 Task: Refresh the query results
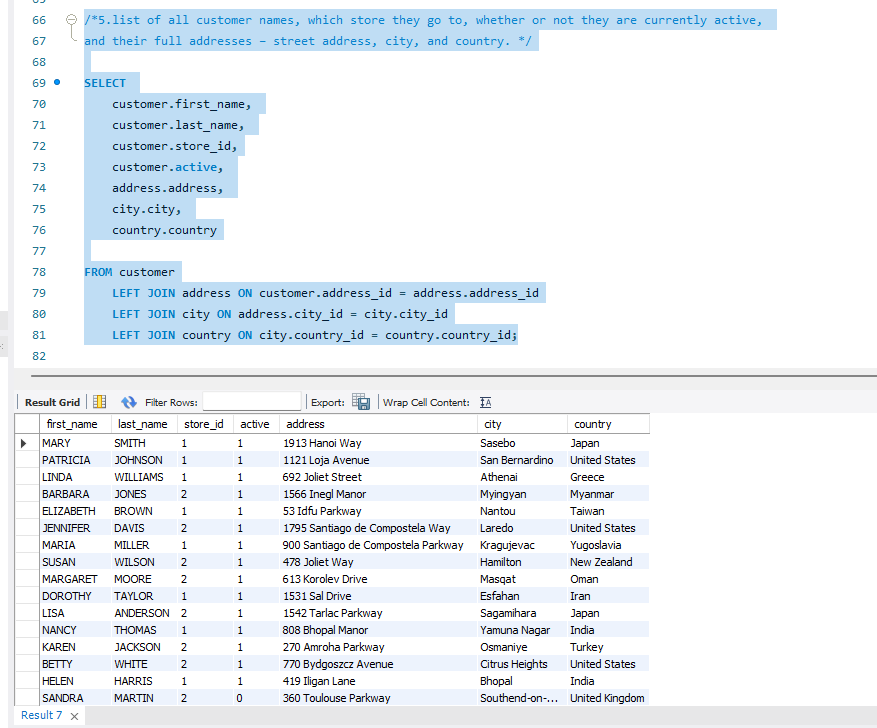[129, 402]
